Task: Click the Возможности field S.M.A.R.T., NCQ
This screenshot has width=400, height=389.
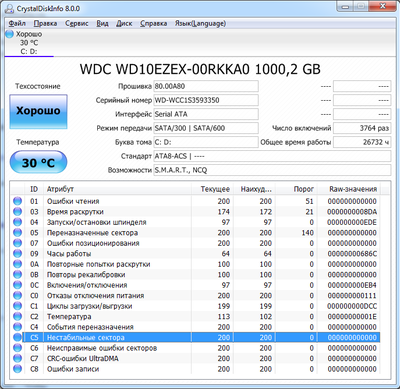Action: tap(272, 170)
